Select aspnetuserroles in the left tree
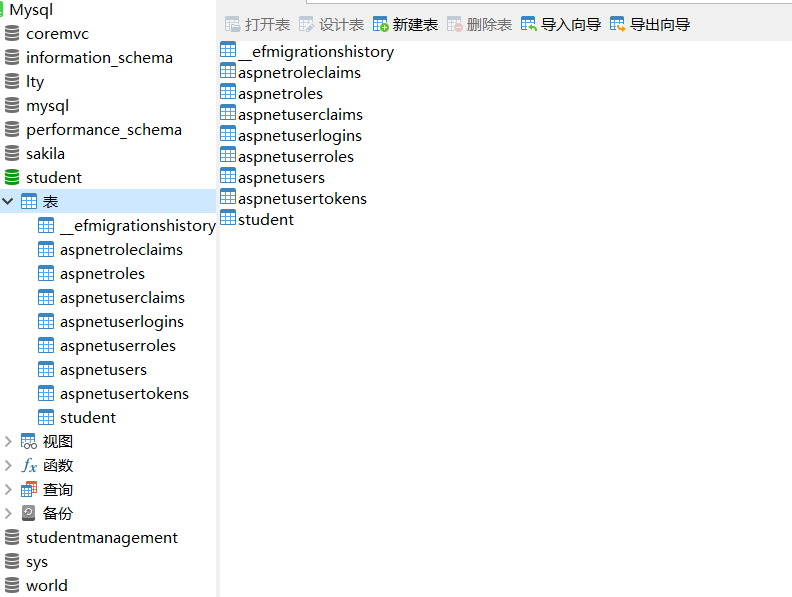The width and height of the screenshot is (792, 597). 118,345
